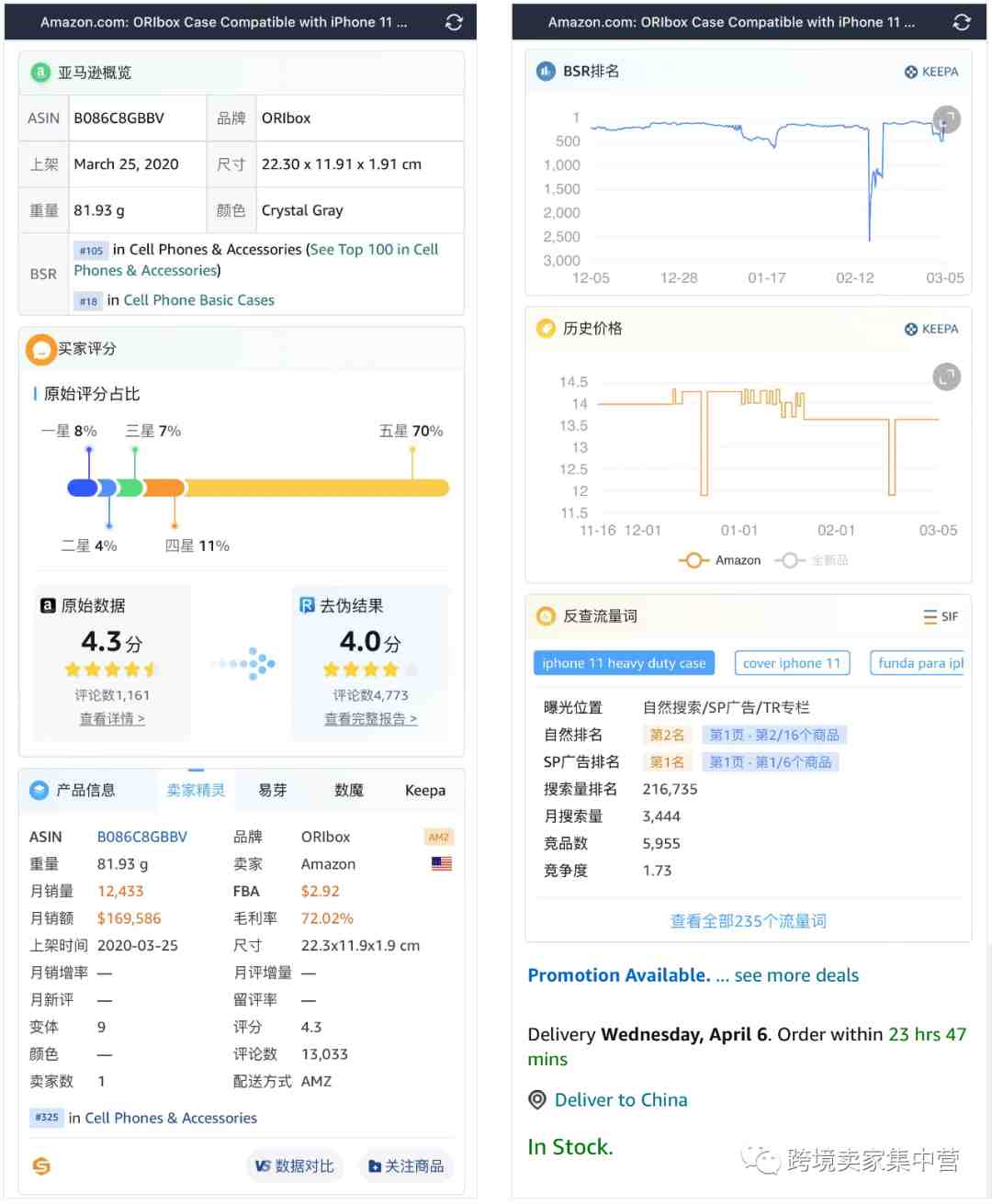Open SIF from the 反查流量词 header

pyautogui.click(x=941, y=616)
